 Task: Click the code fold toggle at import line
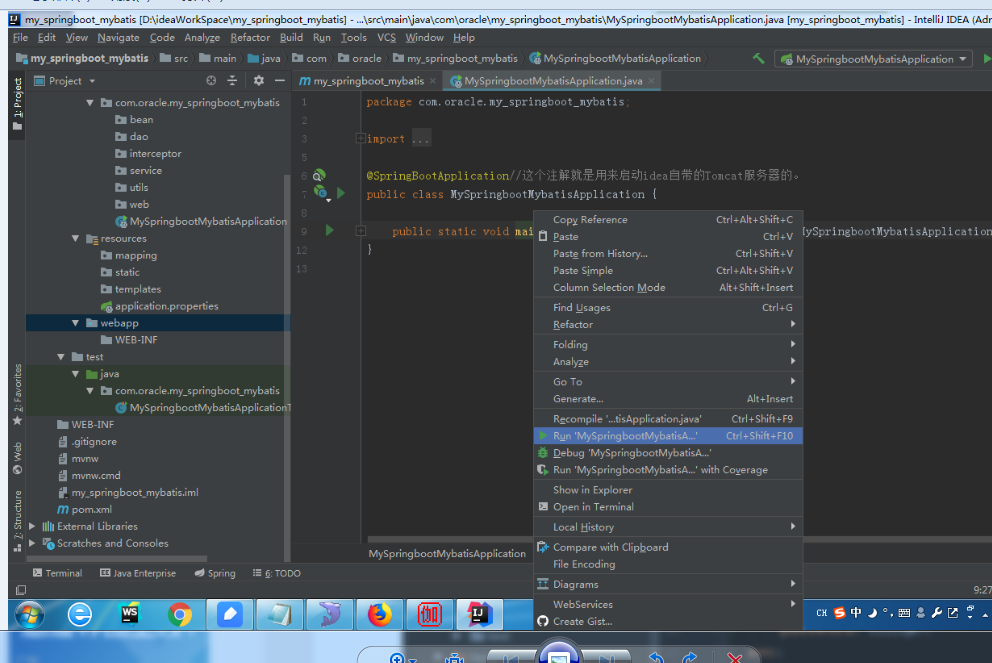coord(360,138)
